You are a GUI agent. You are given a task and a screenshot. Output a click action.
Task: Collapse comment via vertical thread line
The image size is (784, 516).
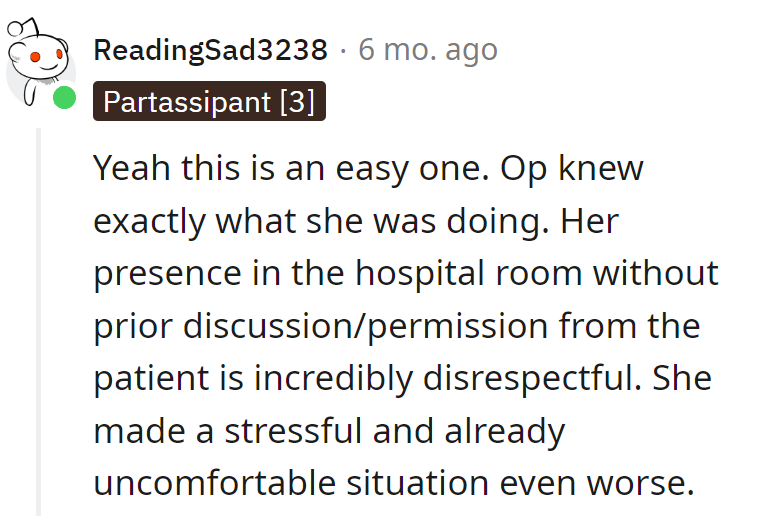[39, 320]
